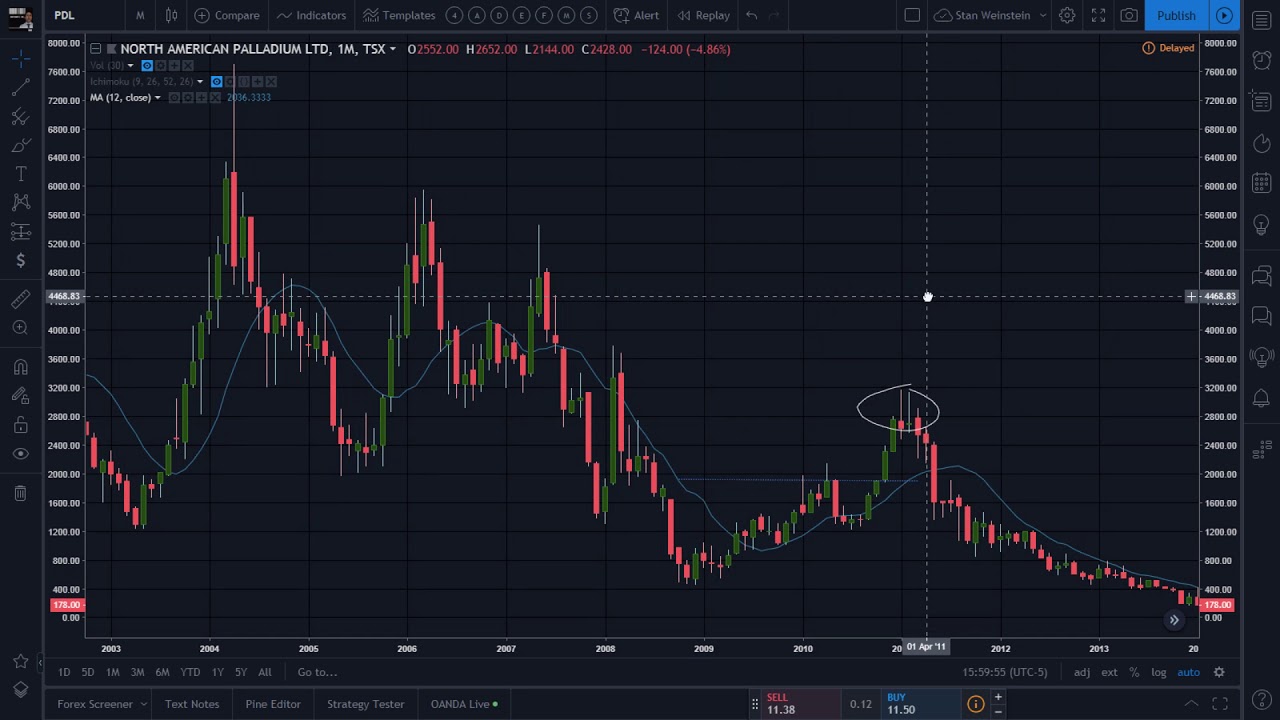Toggle the adj price adjustment option
1280x720 pixels.
tap(1082, 672)
